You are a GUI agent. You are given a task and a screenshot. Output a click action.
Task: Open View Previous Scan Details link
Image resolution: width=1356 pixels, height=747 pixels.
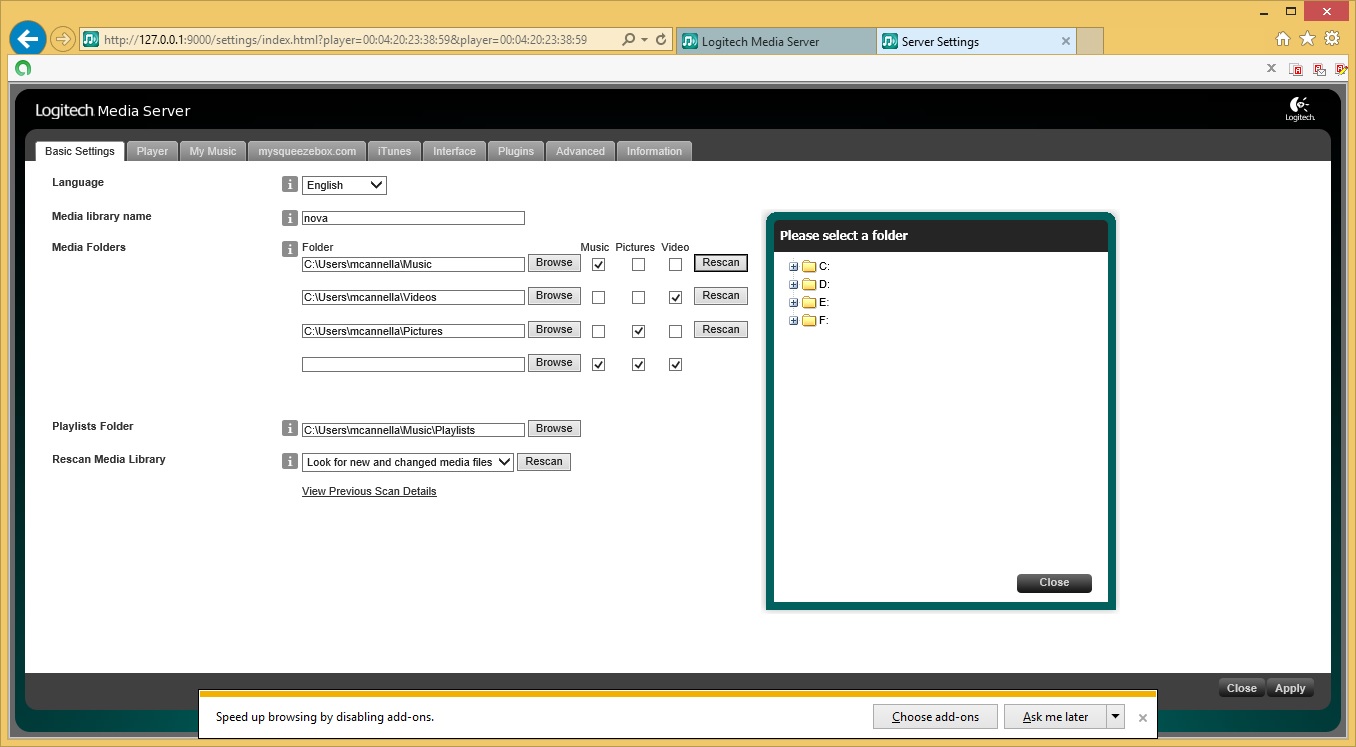369,491
